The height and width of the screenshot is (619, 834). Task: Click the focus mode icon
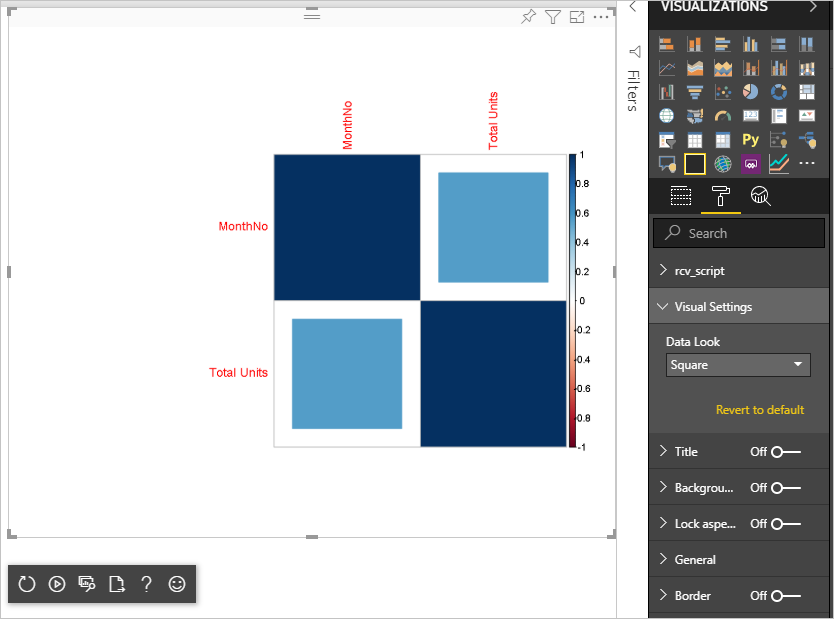577,17
